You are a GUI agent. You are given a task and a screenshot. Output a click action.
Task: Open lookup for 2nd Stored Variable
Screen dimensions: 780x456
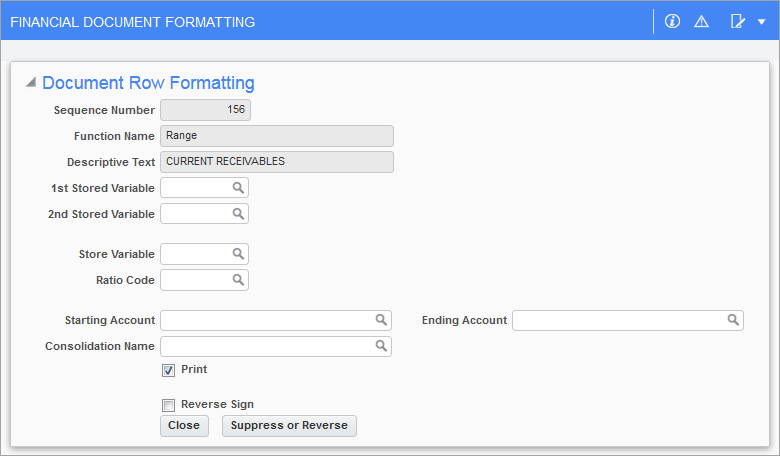pyautogui.click(x=238, y=213)
